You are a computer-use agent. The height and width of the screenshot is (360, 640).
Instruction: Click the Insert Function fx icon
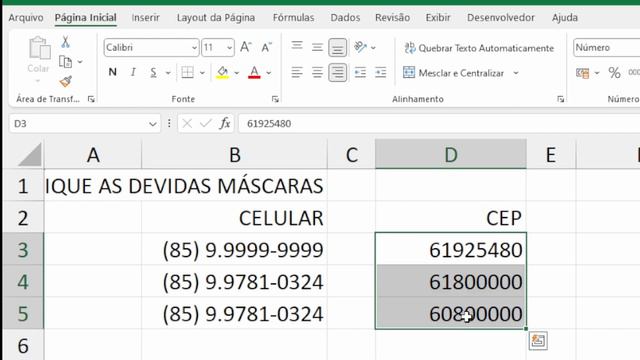pos(225,123)
